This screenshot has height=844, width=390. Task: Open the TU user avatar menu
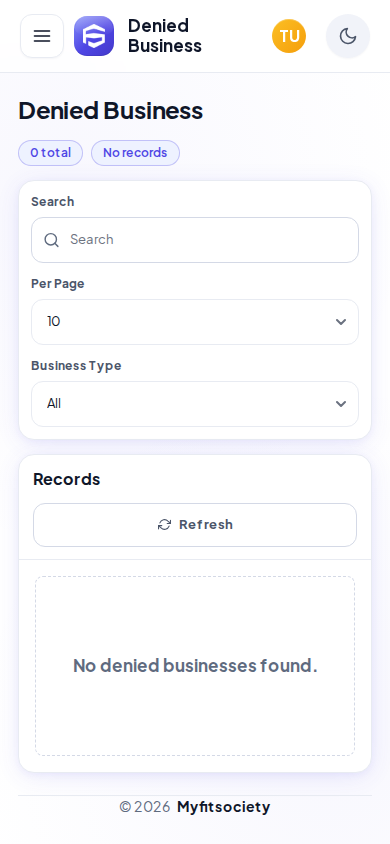289,36
